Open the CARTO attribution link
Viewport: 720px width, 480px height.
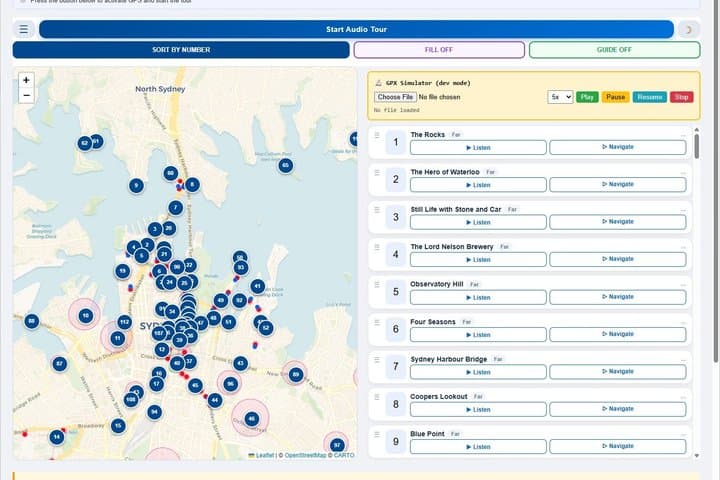[x=344, y=455]
